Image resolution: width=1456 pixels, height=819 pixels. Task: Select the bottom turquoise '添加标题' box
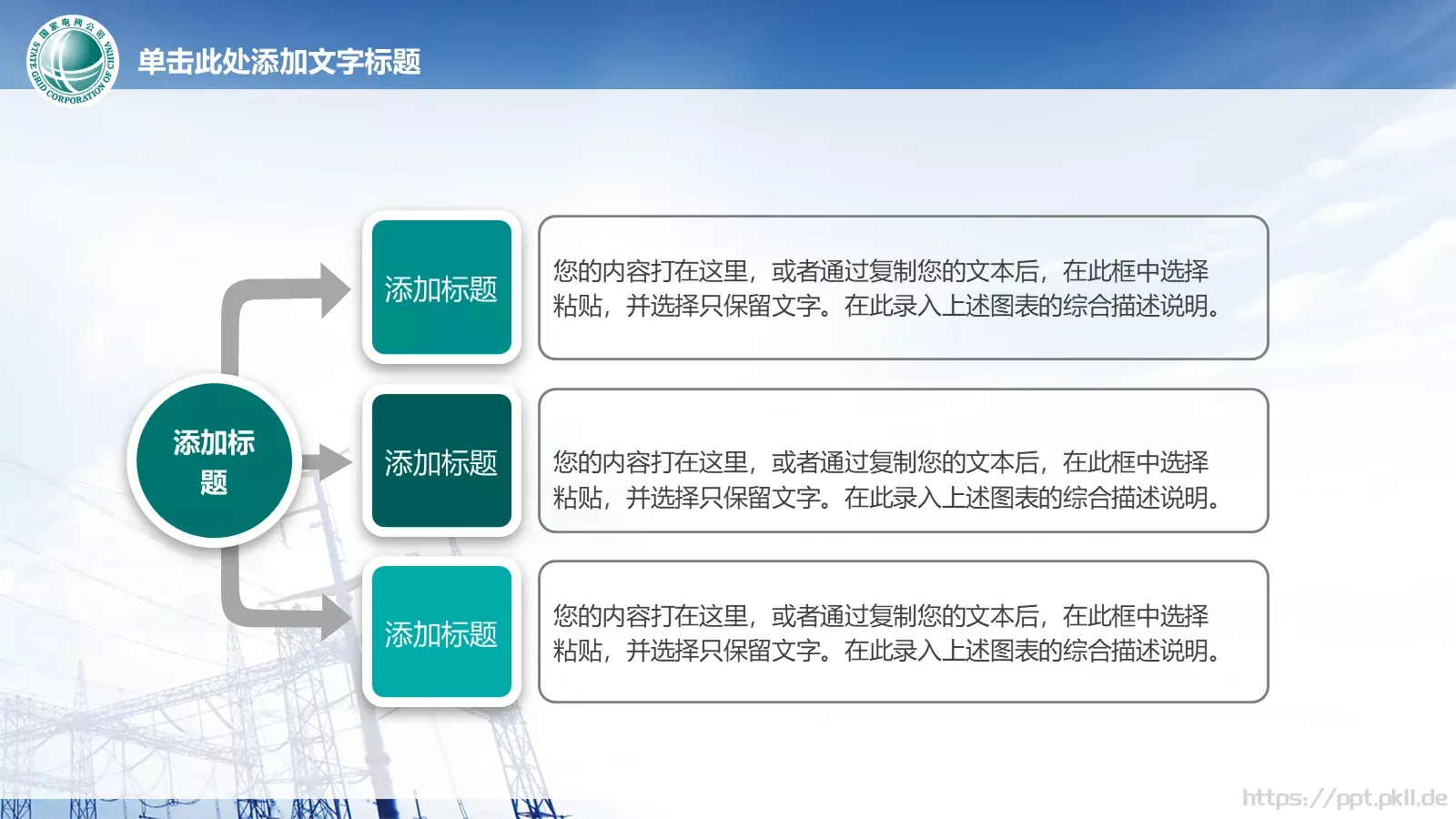[441, 632]
